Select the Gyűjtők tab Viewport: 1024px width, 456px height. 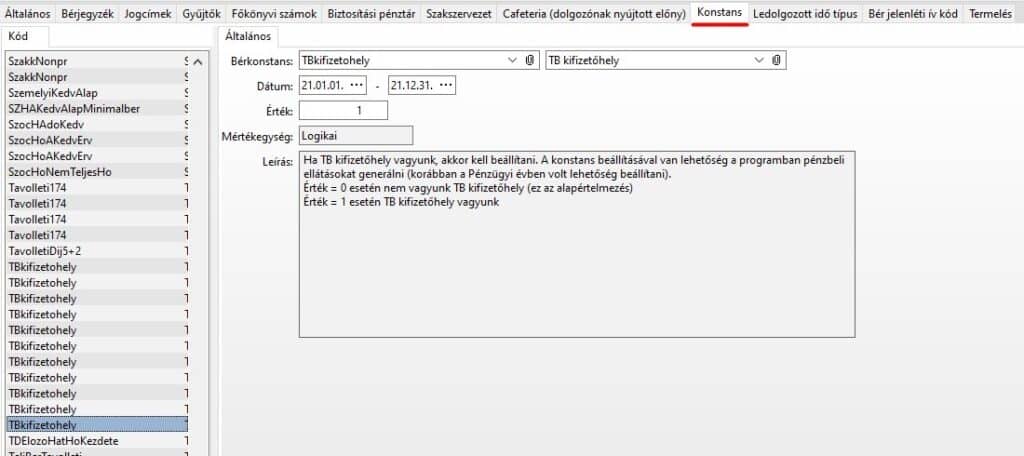point(202,13)
